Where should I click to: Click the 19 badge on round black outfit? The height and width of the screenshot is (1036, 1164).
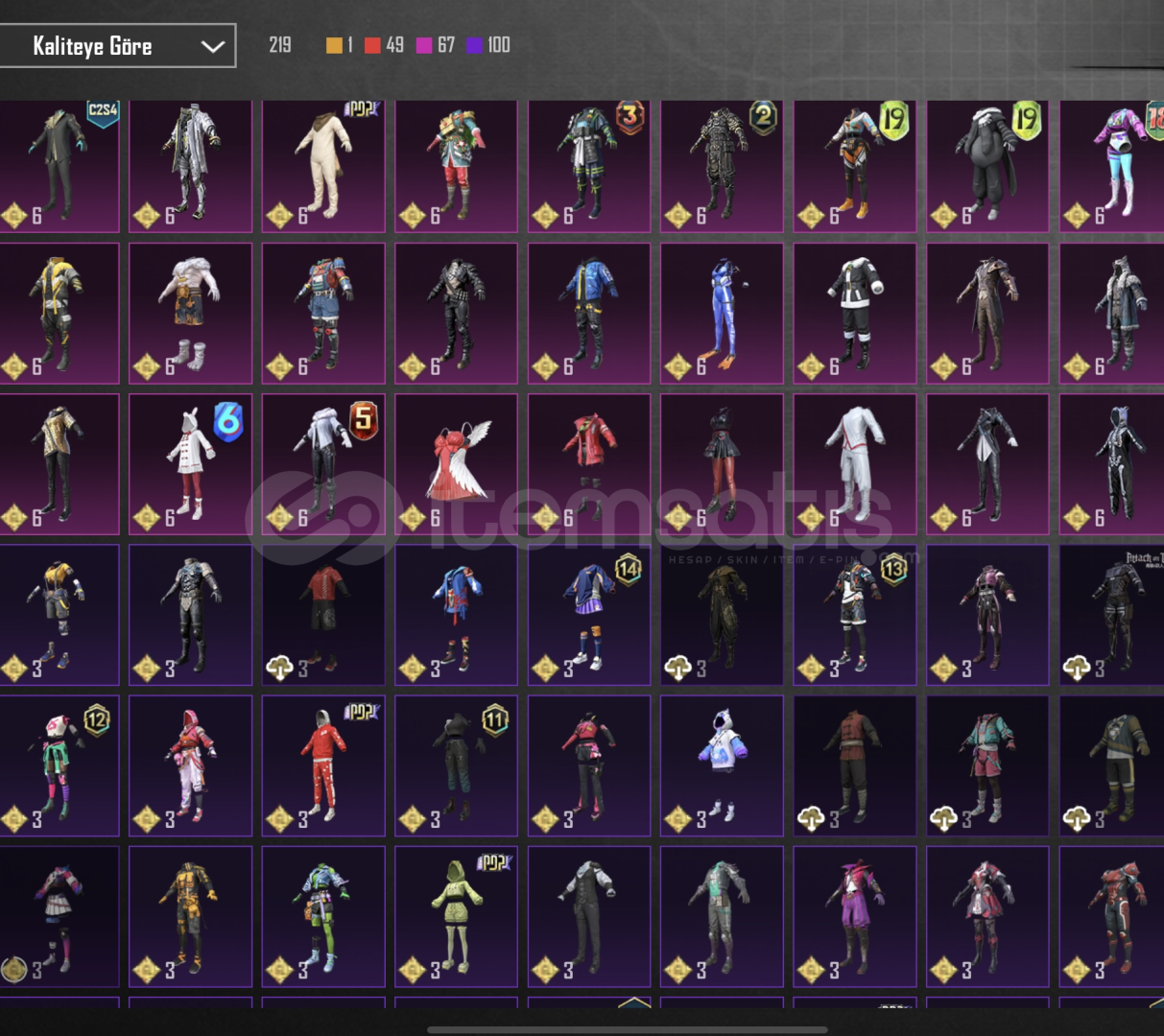point(1027,120)
